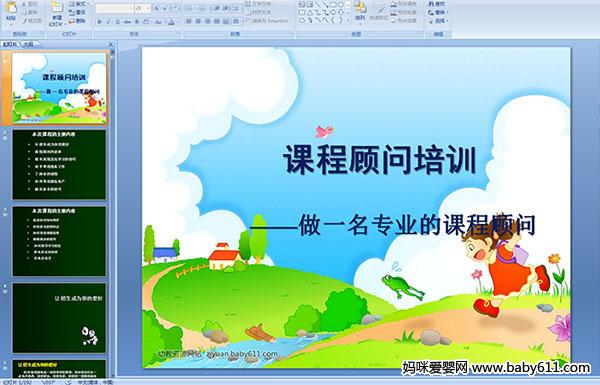This screenshot has height=385, width=600.
Task: Open the Select 选择 dropdown
Action: [x=437, y=21]
